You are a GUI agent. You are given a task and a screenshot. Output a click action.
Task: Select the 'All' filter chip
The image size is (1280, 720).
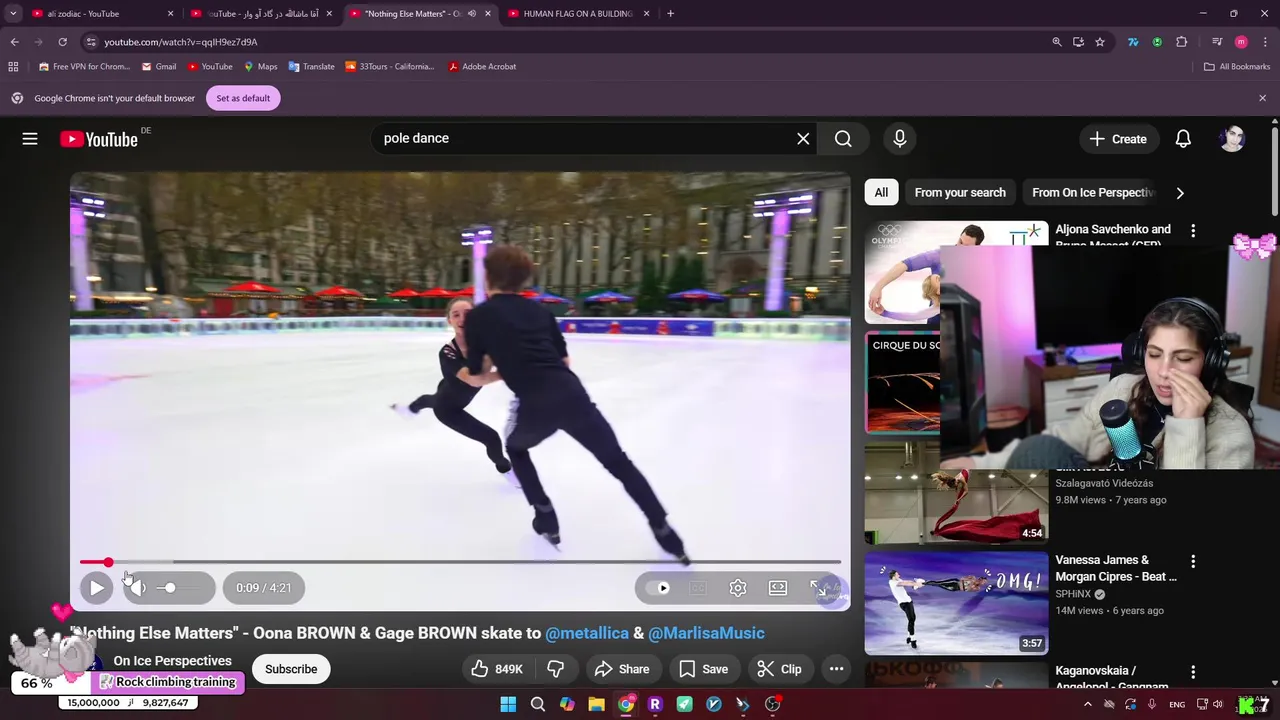pos(881,193)
